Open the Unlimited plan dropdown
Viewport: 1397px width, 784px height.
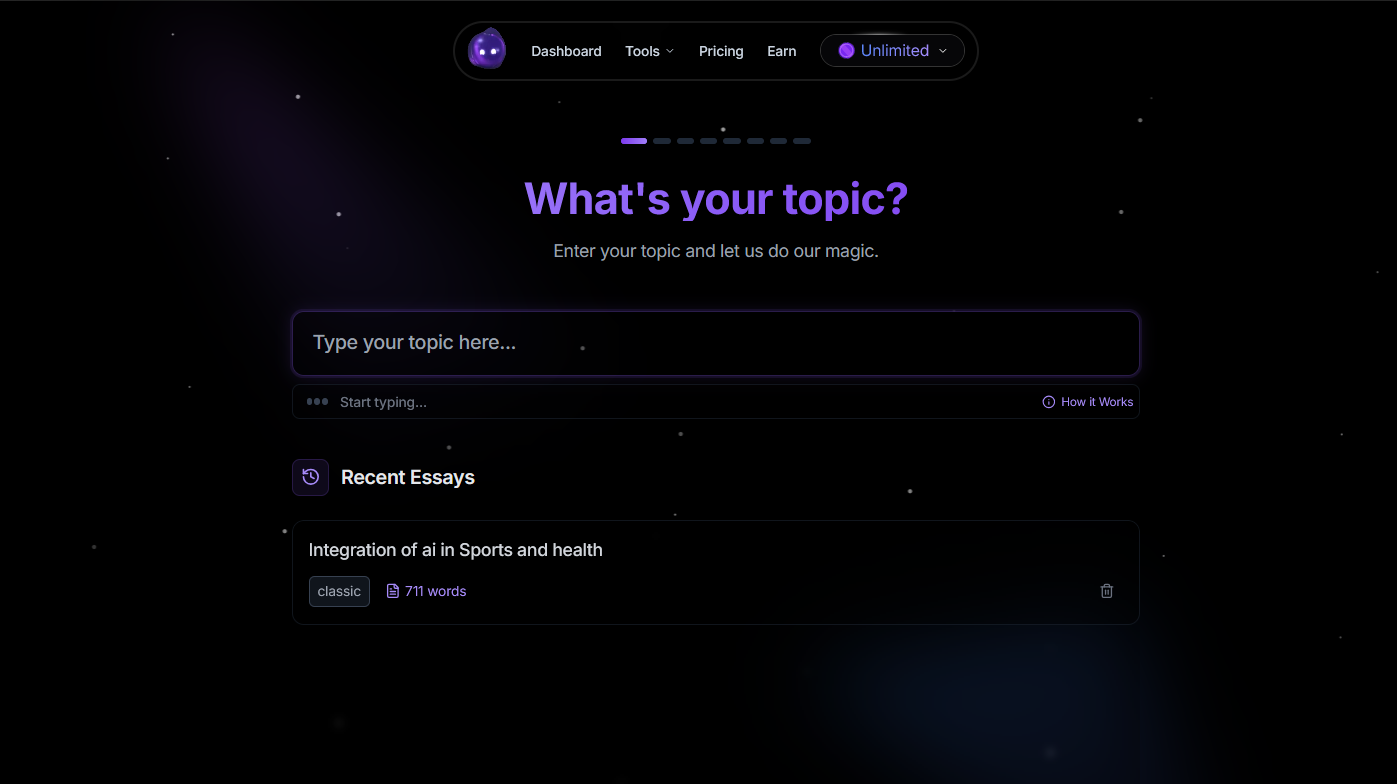coord(892,51)
